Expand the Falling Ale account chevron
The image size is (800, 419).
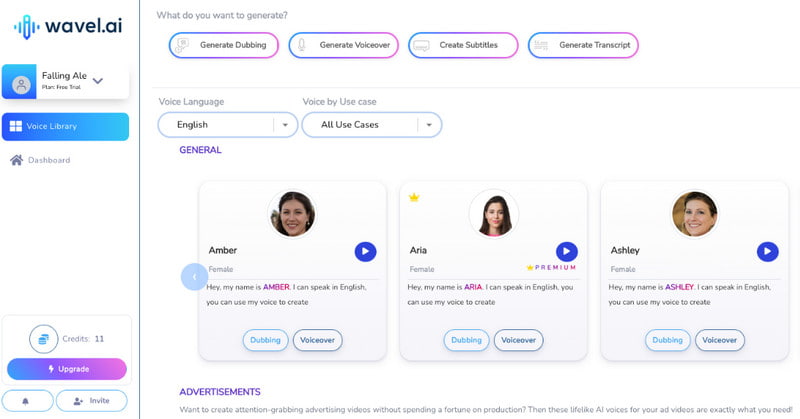coord(98,81)
